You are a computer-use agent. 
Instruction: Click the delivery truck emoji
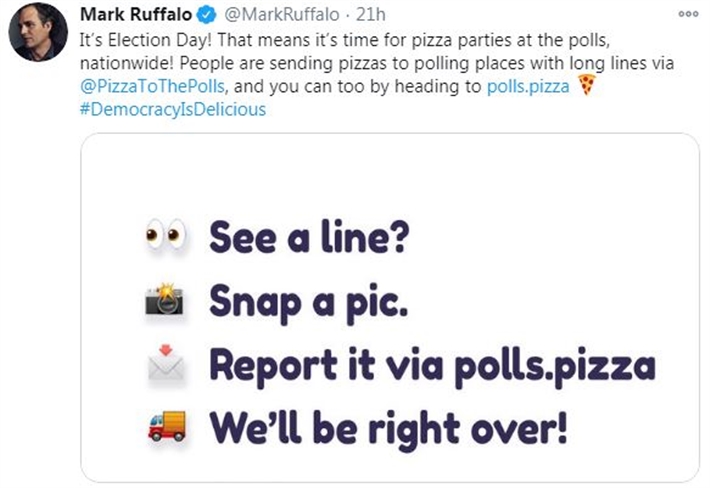coord(166,426)
